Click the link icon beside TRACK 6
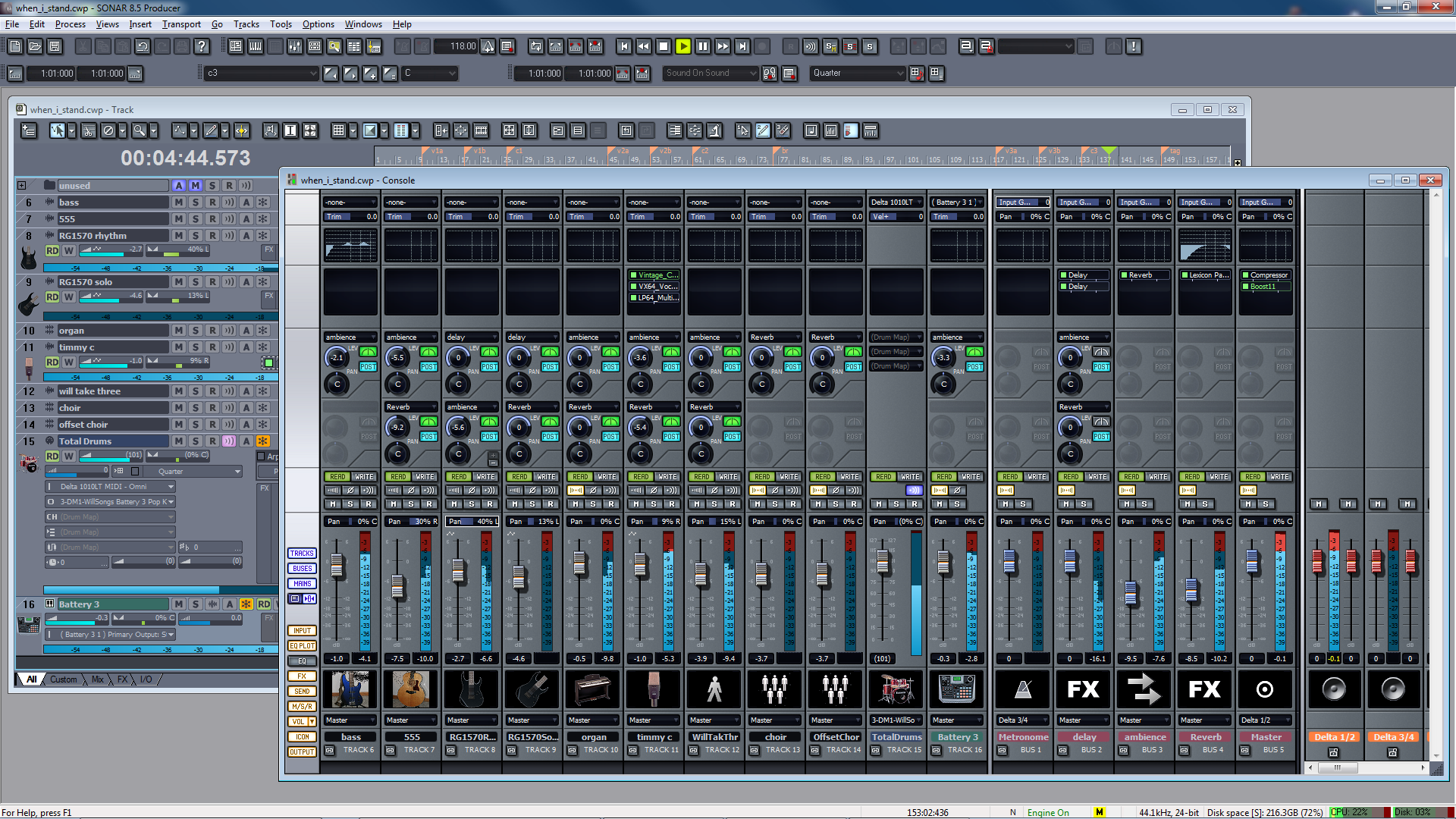Image resolution: width=1456 pixels, height=819 pixels. pyautogui.click(x=330, y=750)
